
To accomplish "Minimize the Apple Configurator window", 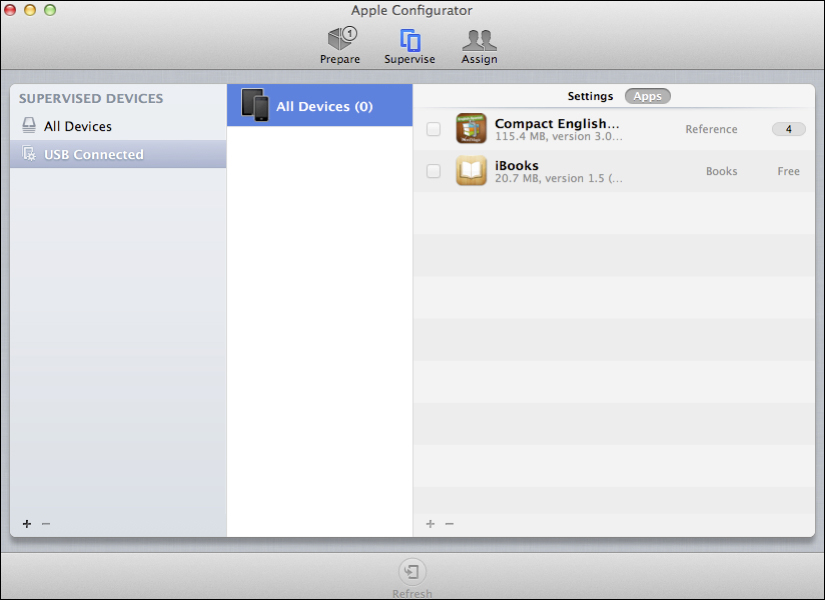I will 30,10.
